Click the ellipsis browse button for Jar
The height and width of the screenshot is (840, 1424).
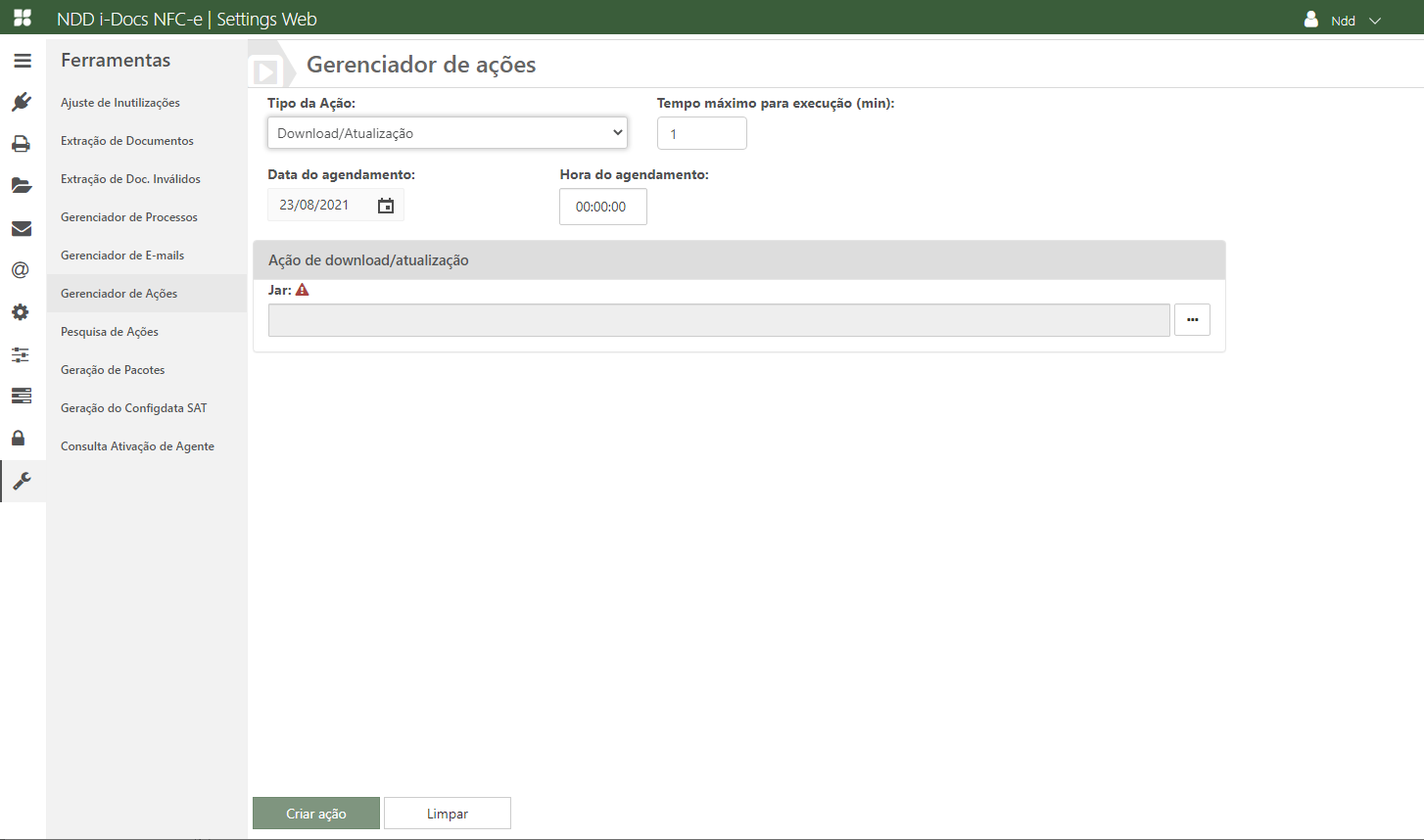click(1192, 320)
